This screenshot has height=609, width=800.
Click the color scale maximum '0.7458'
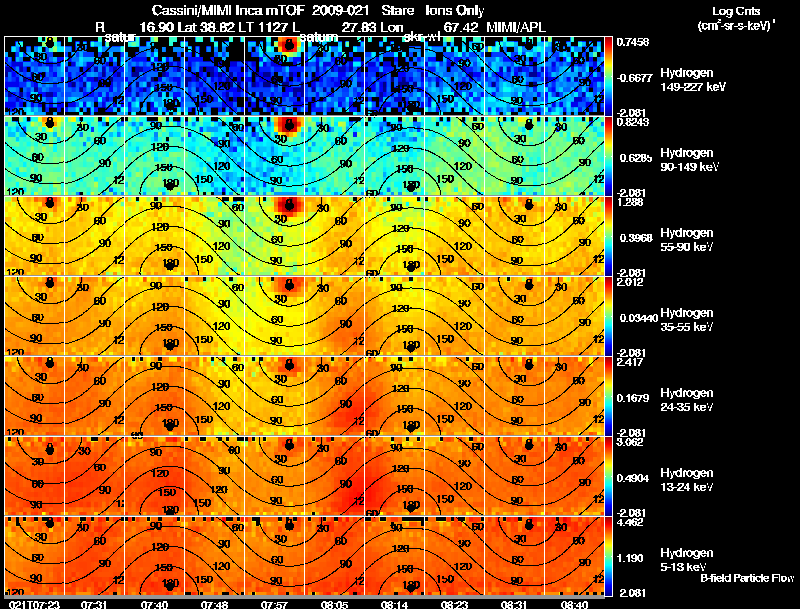(x=633, y=42)
